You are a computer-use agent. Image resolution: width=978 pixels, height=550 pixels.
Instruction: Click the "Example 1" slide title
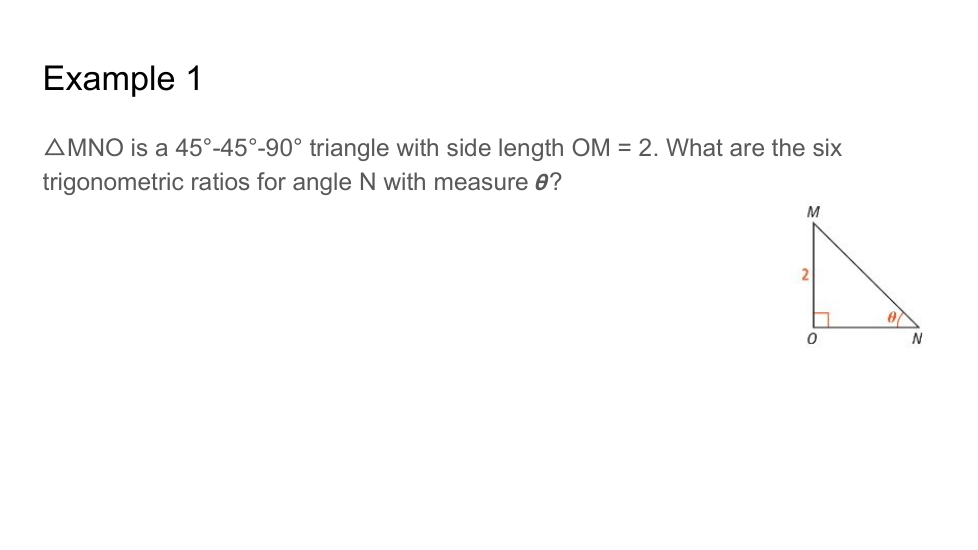click(122, 79)
